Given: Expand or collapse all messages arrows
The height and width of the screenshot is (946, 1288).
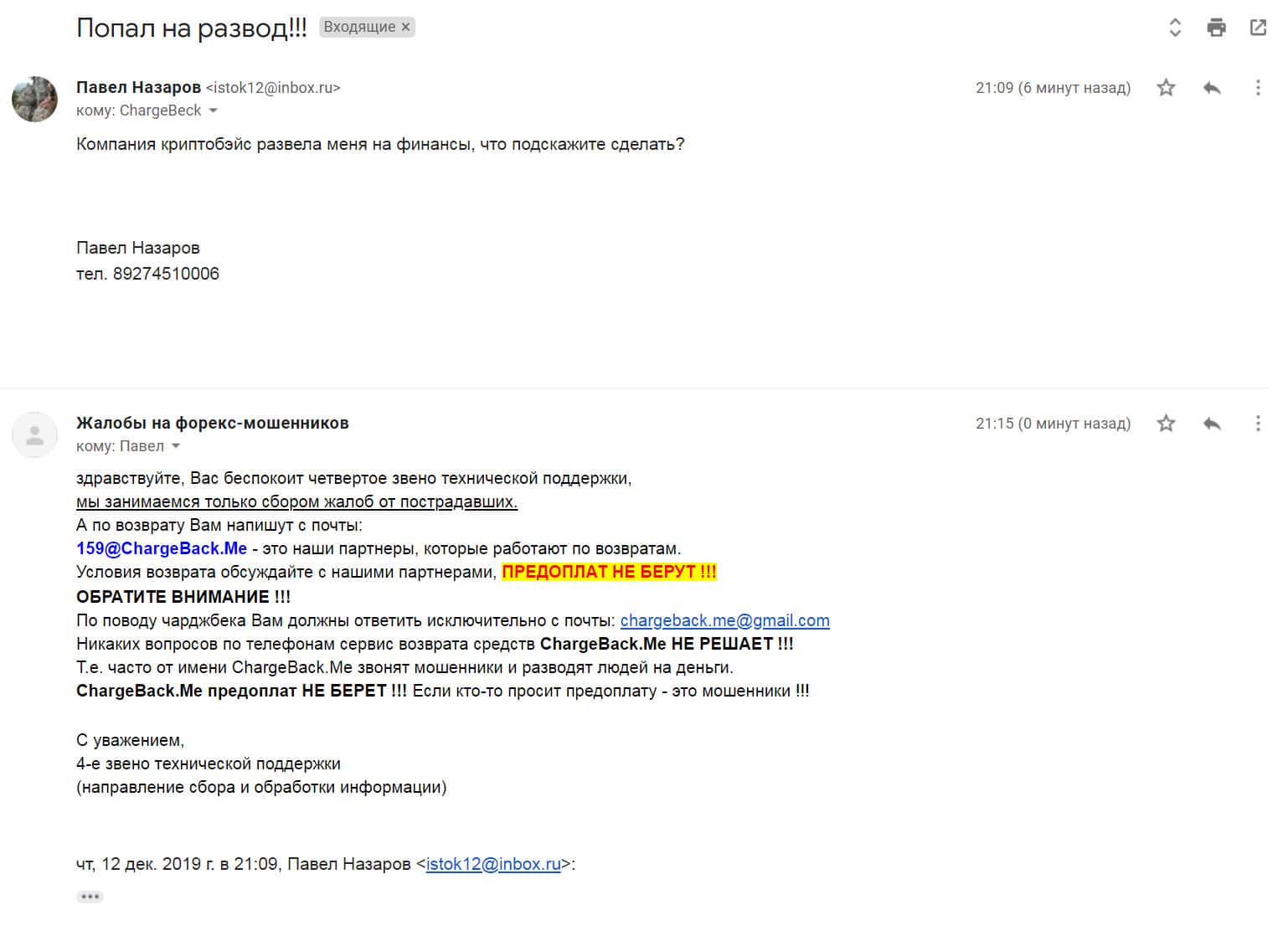Looking at the screenshot, I should point(1175,28).
